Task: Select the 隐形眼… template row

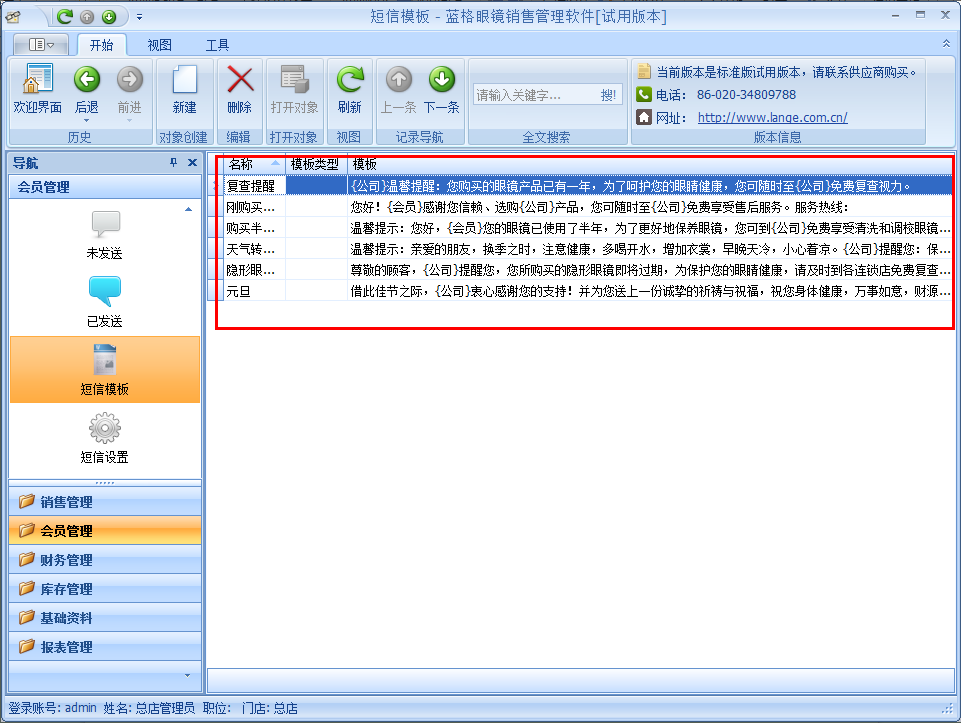Action: click(x=582, y=270)
